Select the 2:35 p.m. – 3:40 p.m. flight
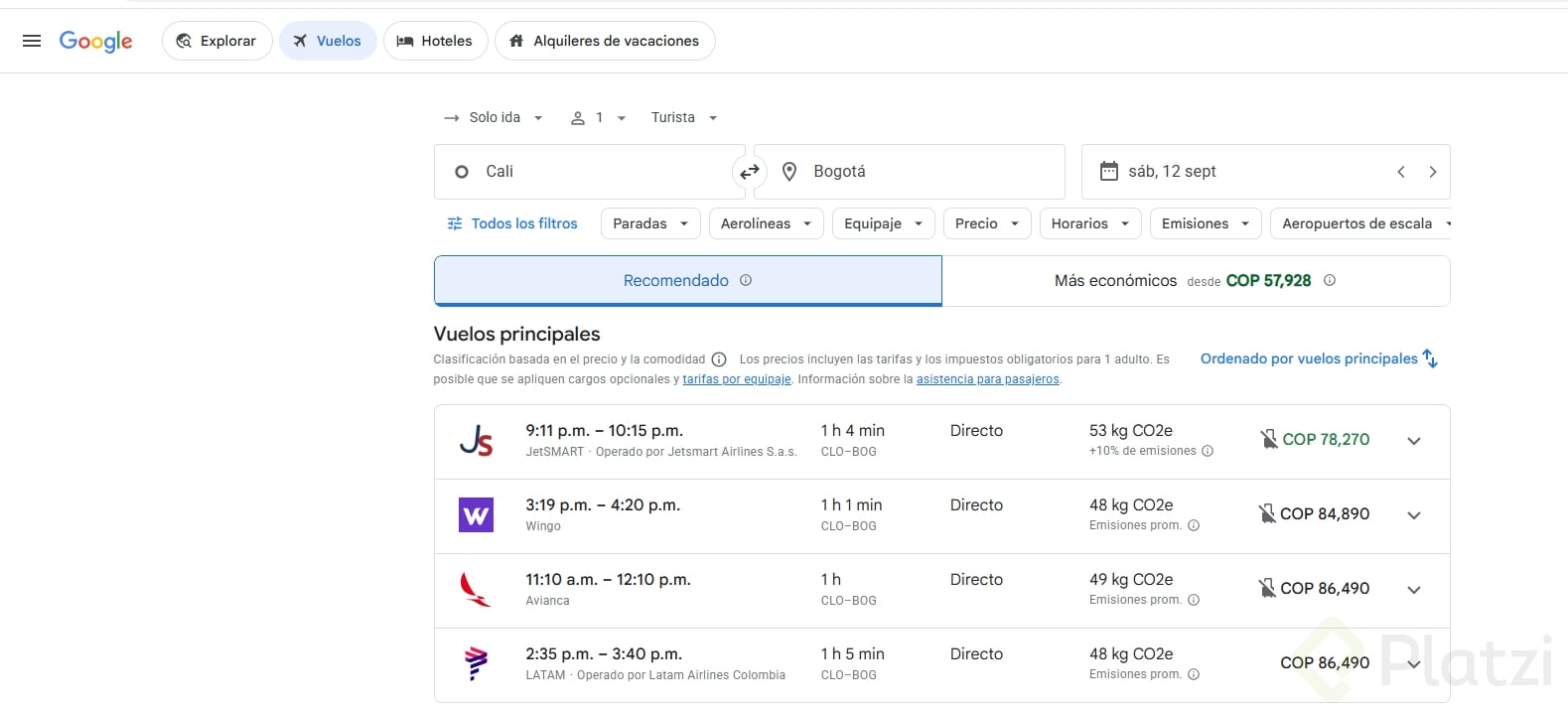Image resolution: width=1568 pixels, height=711 pixels. [x=941, y=665]
